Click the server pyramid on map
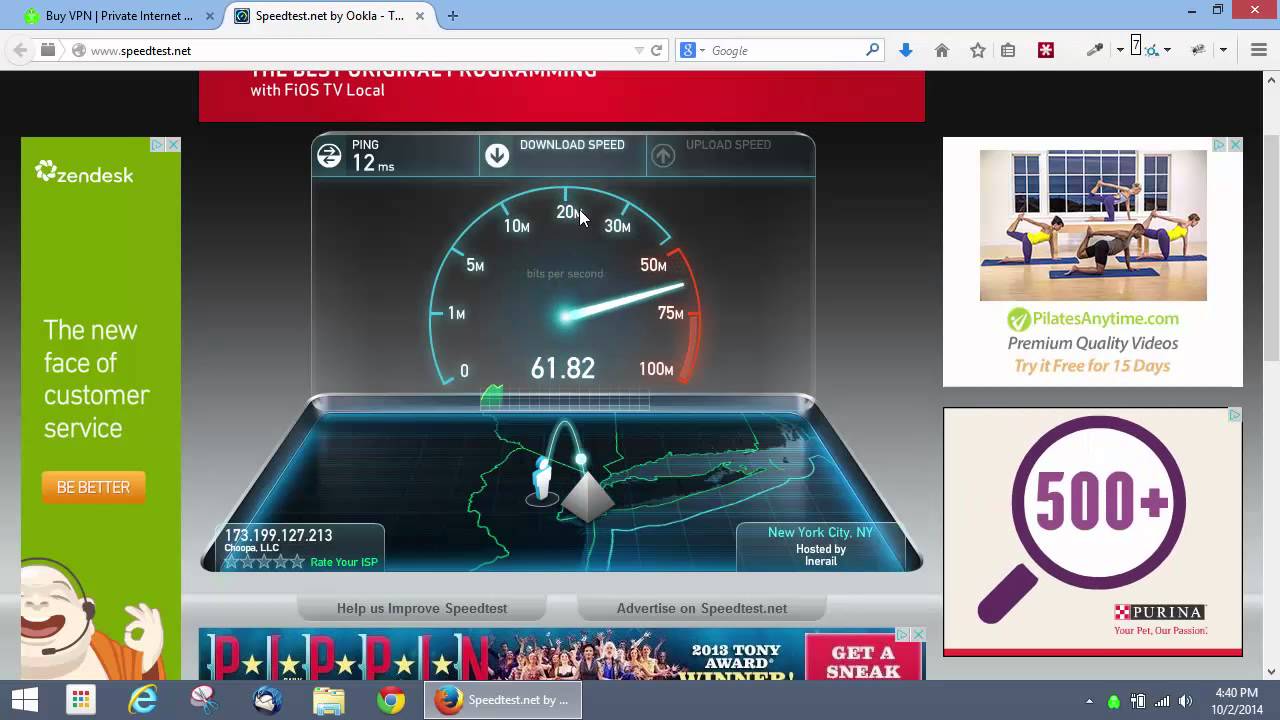 (x=587, y=496)
